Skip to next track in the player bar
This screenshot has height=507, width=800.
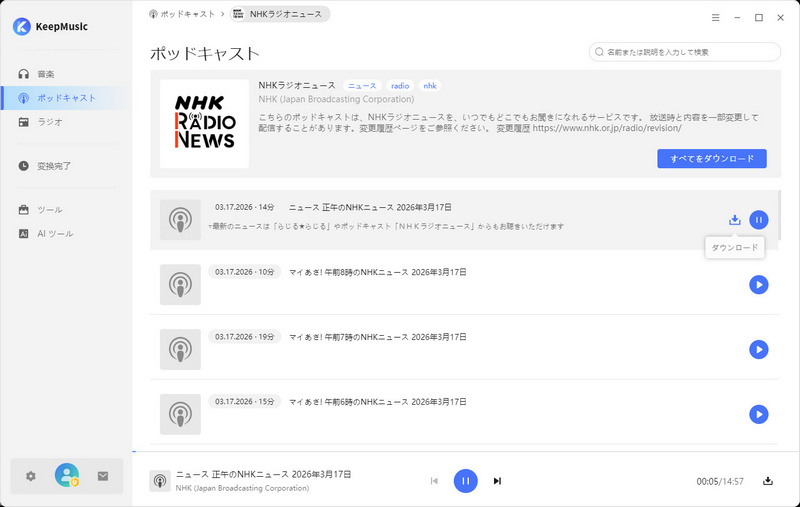(x=497, y=481)
